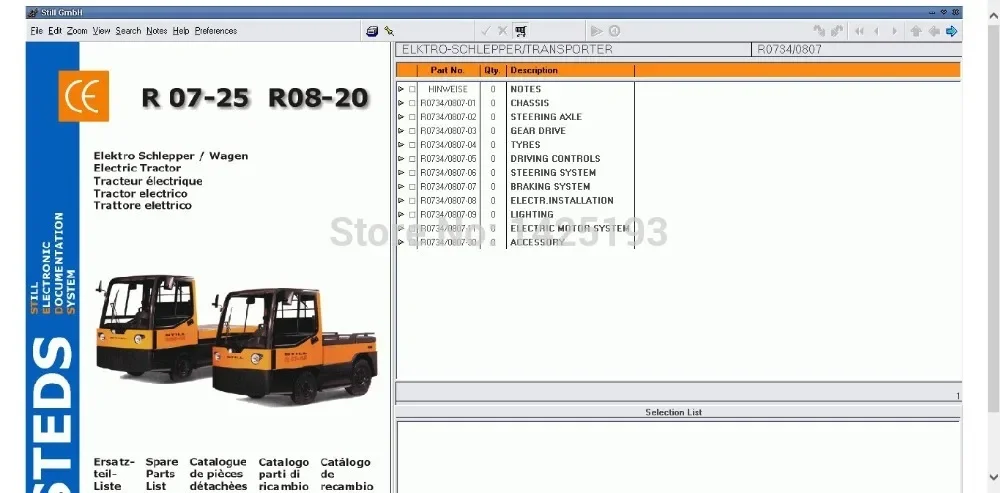Click the second grayed link-chain toolbar icon
1000x493 pixels.
click(837, 31)
